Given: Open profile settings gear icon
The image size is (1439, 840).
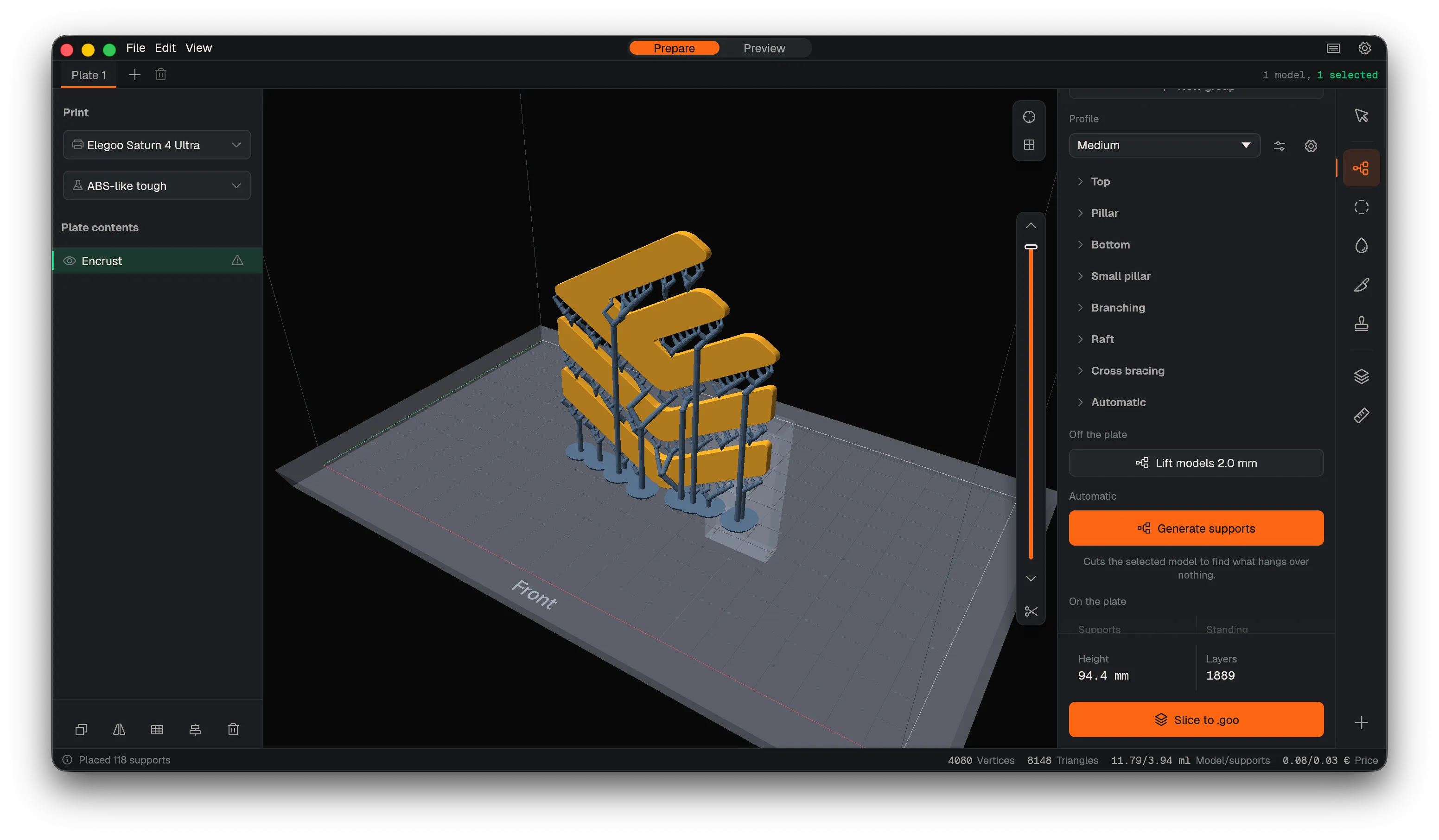Looking at the screenshot, I should pos(1311,146).
